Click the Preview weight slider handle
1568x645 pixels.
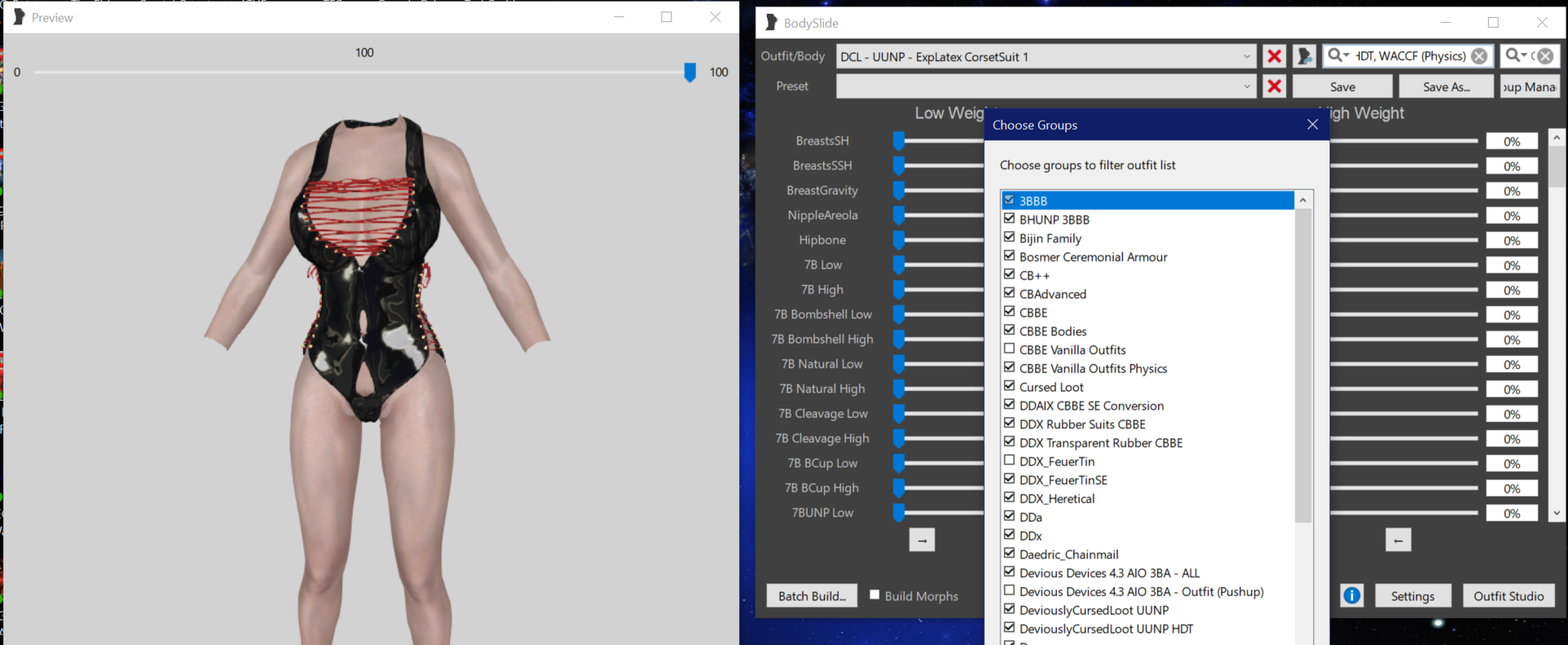coord(690,73)
